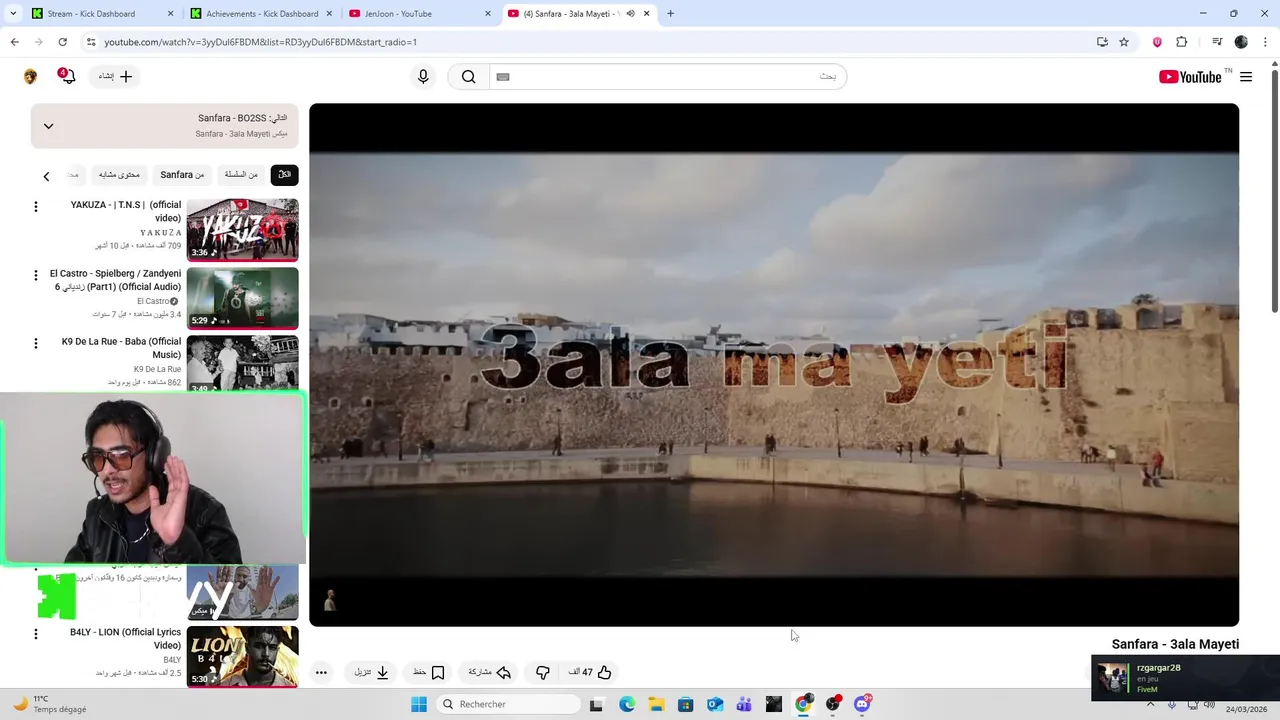
Task: Open YouTube notifications bell
Action: pos(67,76)
